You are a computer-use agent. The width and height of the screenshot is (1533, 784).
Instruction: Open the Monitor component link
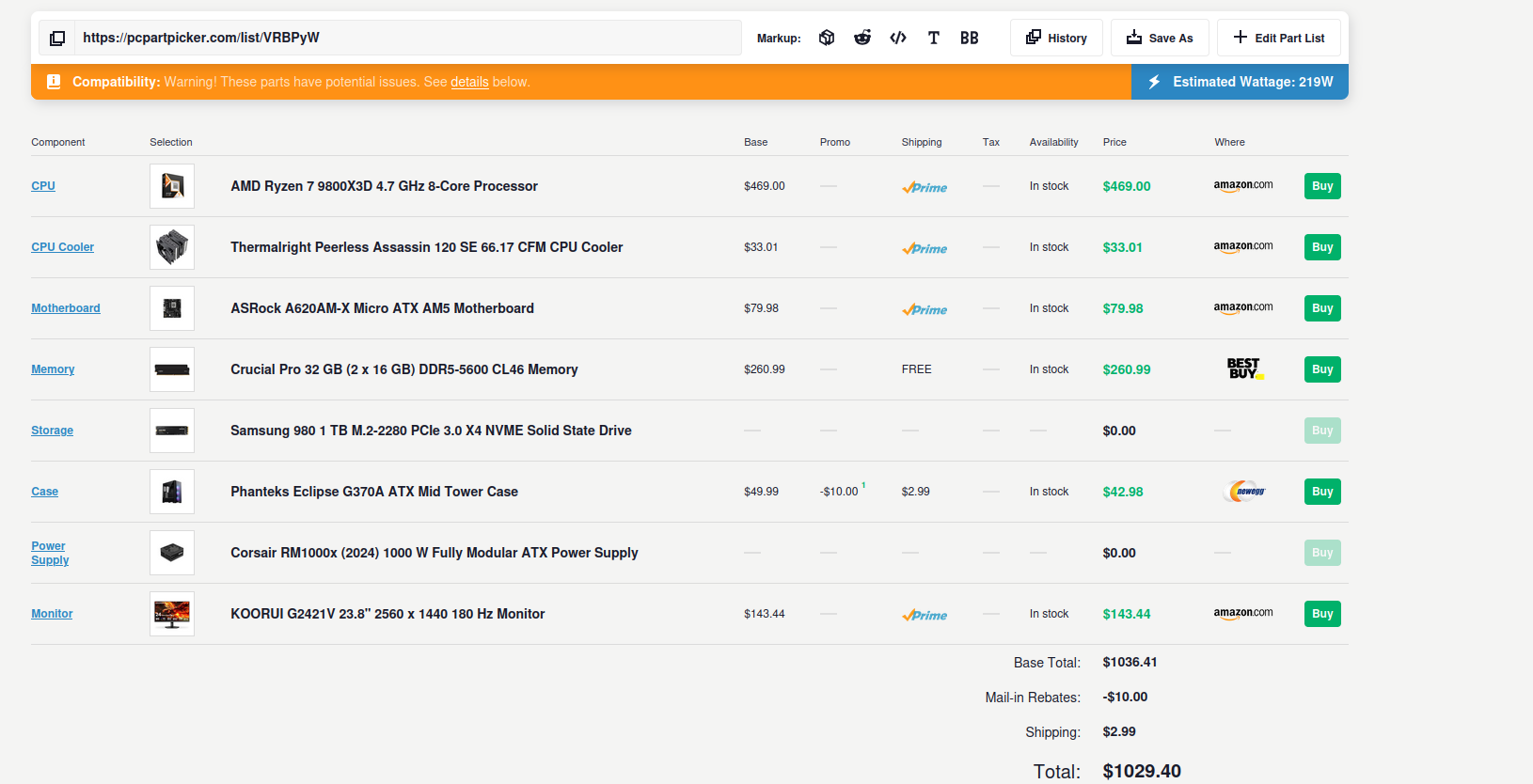[x=52, y=614]
